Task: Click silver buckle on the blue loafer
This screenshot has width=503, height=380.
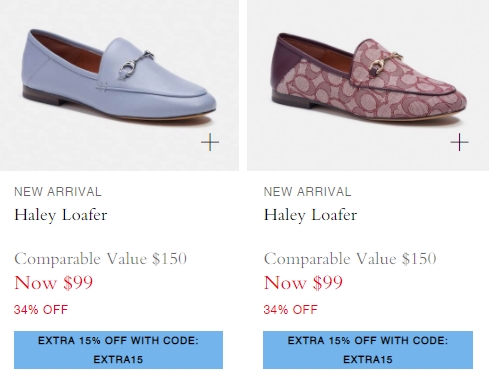Action: [x=135, y=64]
